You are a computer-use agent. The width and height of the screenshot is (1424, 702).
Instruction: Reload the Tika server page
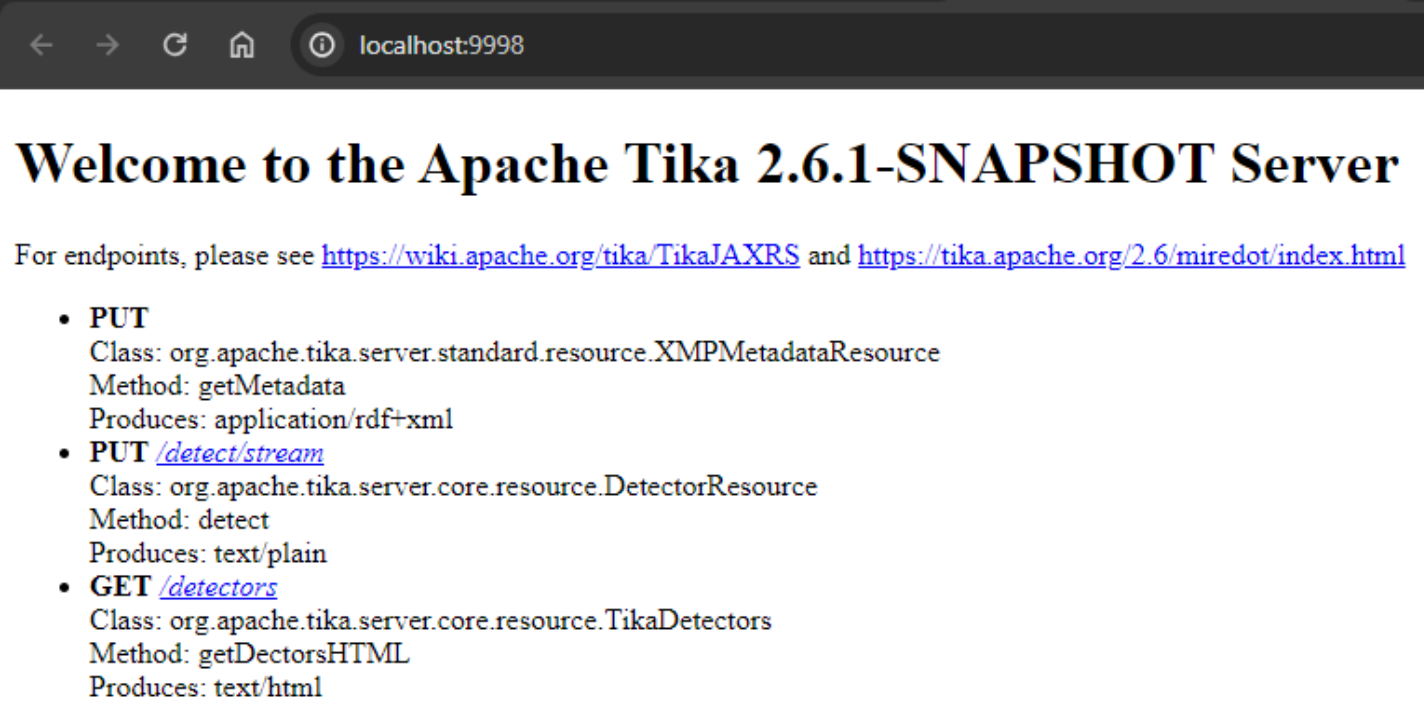(175, 45)
